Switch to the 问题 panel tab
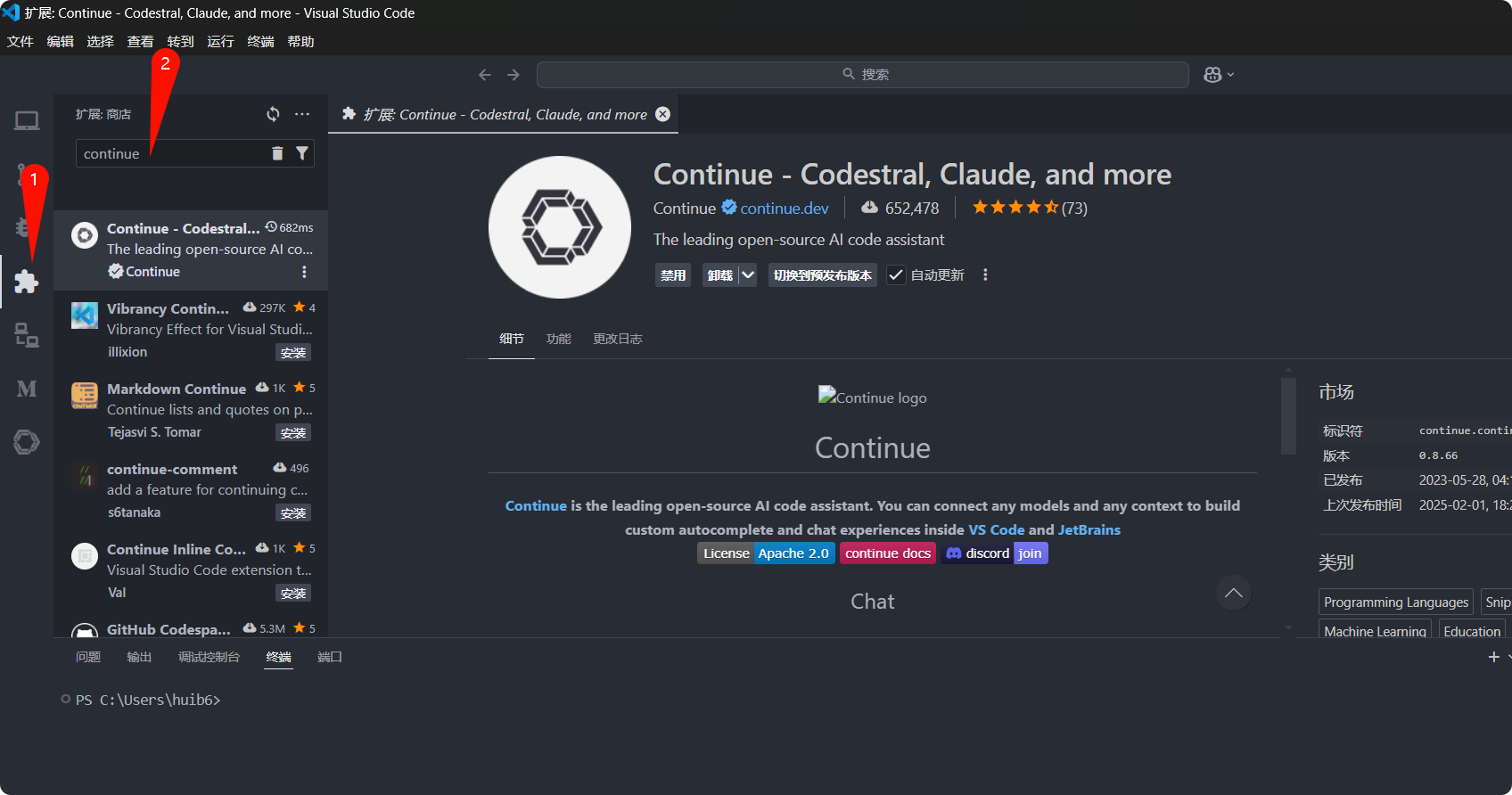 point(88,657)
